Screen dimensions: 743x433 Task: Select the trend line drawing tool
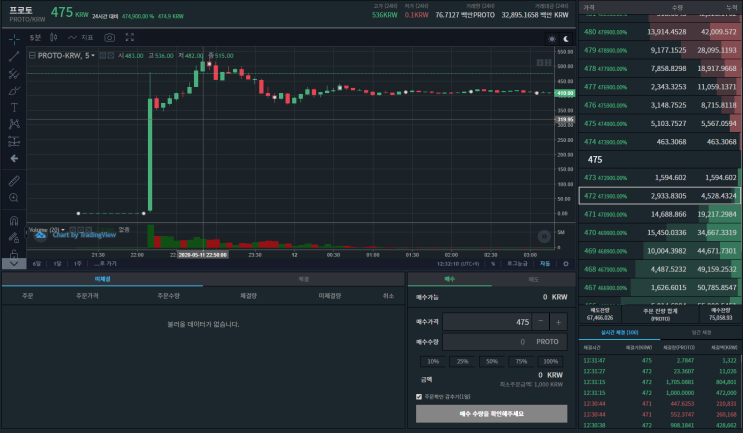(x=14, y=56)
